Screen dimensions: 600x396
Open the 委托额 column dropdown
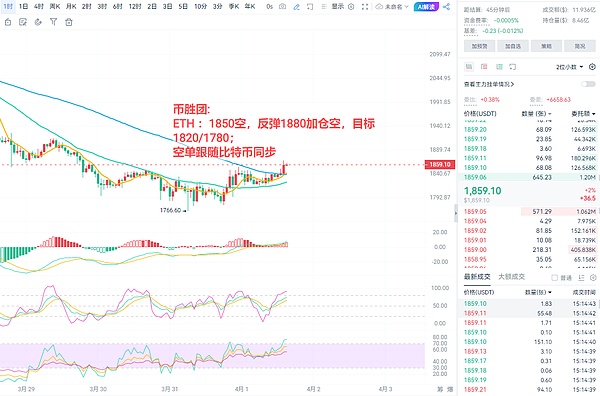(583, 114)
